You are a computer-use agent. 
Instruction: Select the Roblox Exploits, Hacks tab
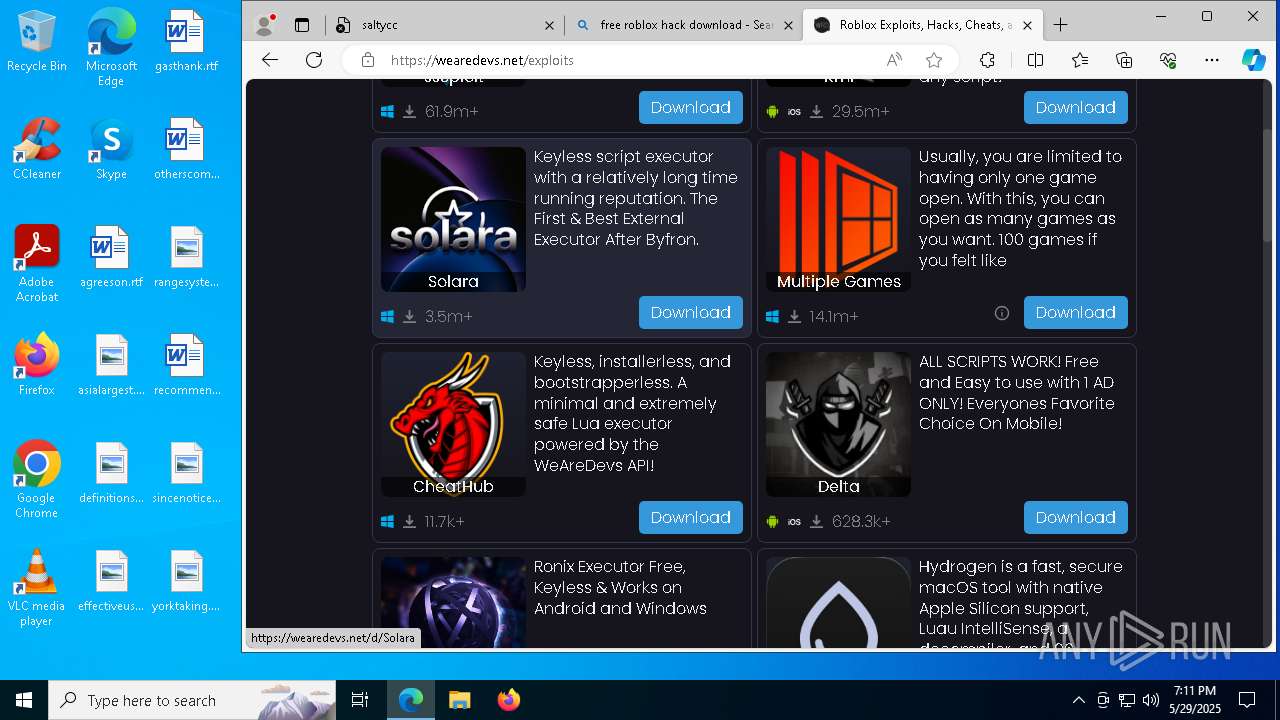click(x=923, y=25)
